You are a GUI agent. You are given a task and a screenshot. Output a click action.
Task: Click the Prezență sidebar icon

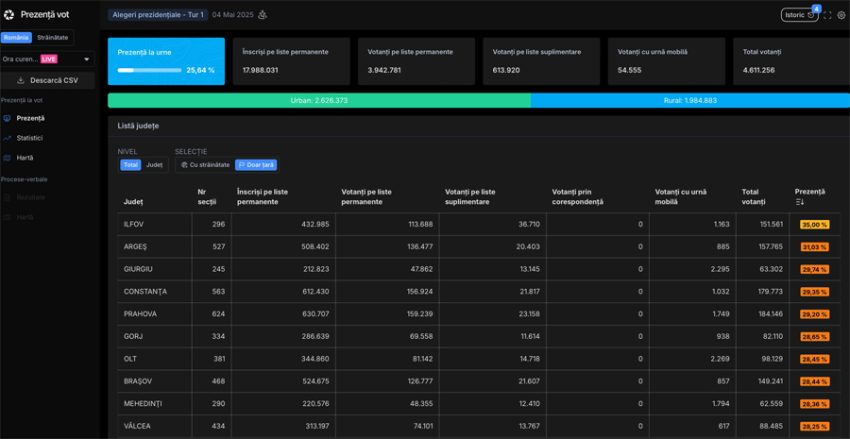coord(8,118)
